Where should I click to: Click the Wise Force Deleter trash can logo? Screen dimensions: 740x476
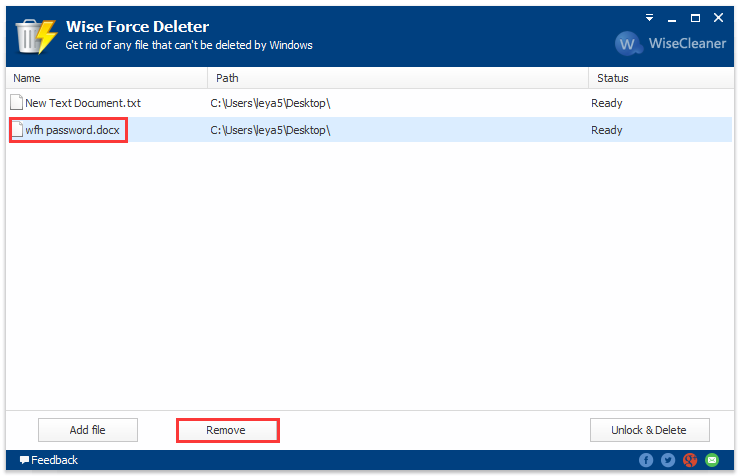[36, 36]
